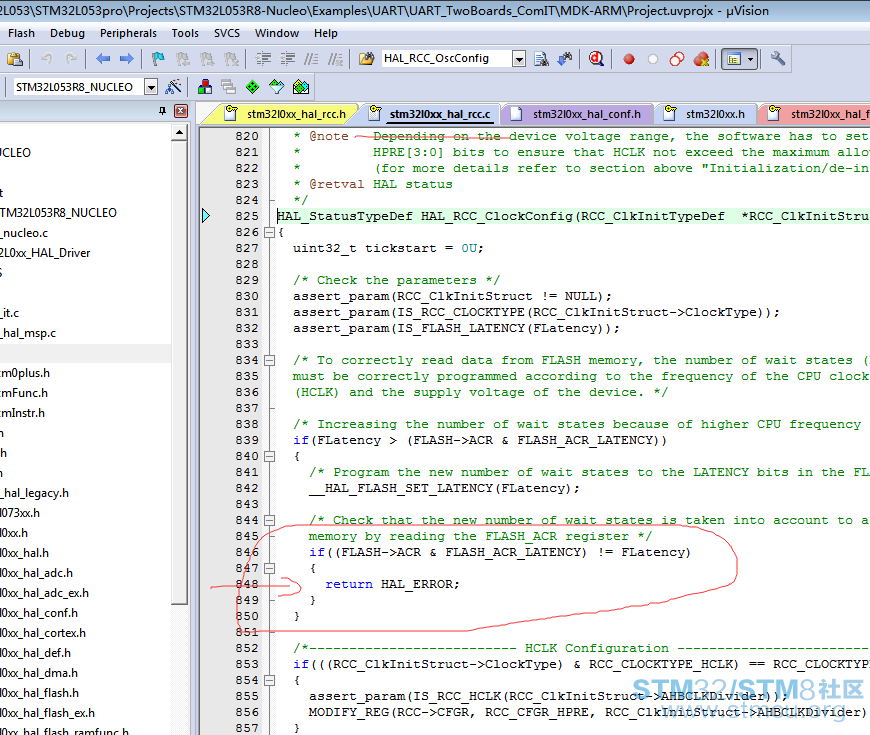Select hal_msp.c in project tree
Image resolution: width=870 pixels, height=735 pixels.
click(29, 333)
